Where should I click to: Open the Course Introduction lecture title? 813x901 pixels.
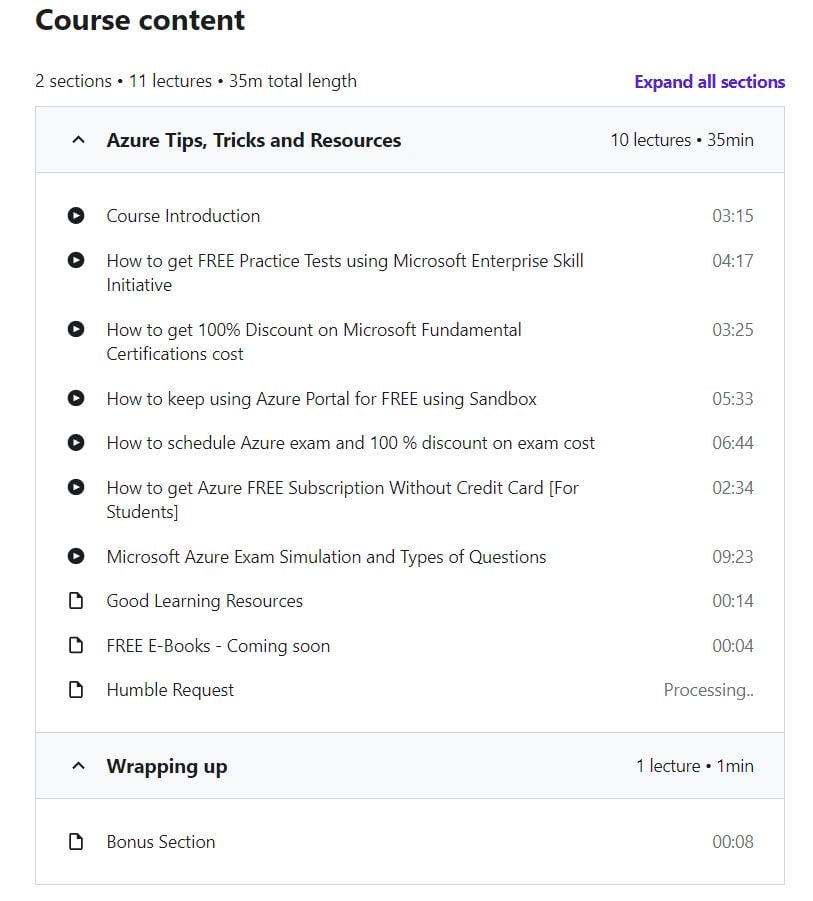(x=183, y=216)
